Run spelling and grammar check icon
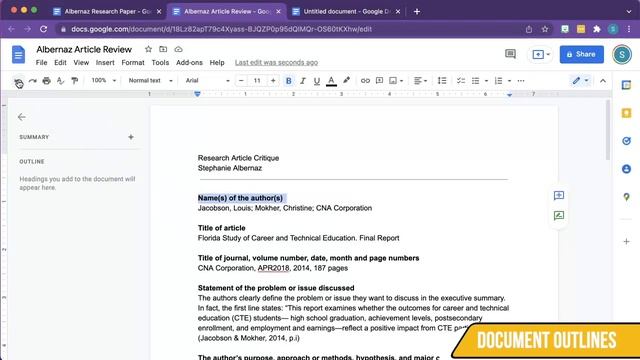 [60, 81]
